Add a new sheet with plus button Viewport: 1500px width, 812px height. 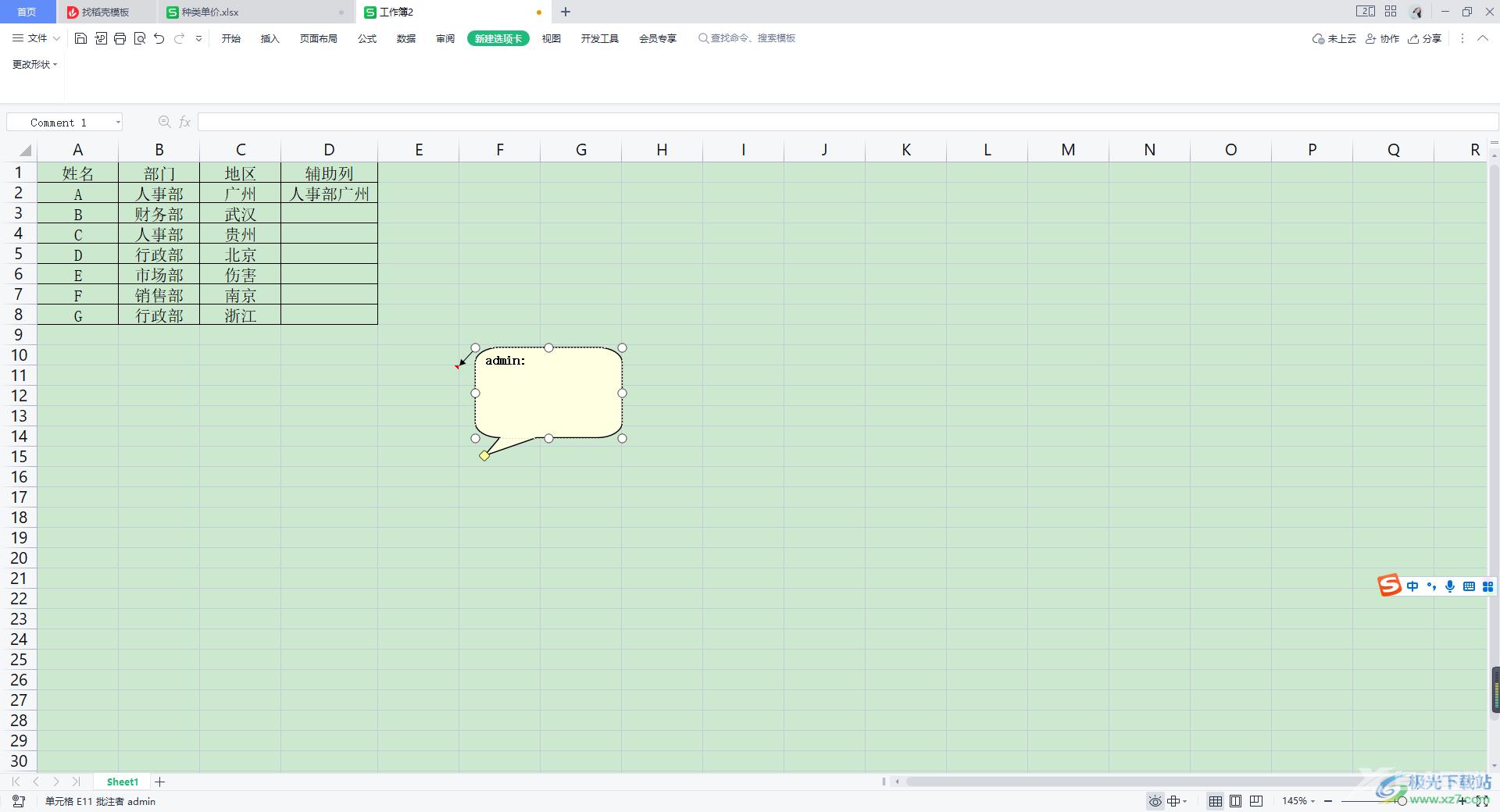(160, 782)
